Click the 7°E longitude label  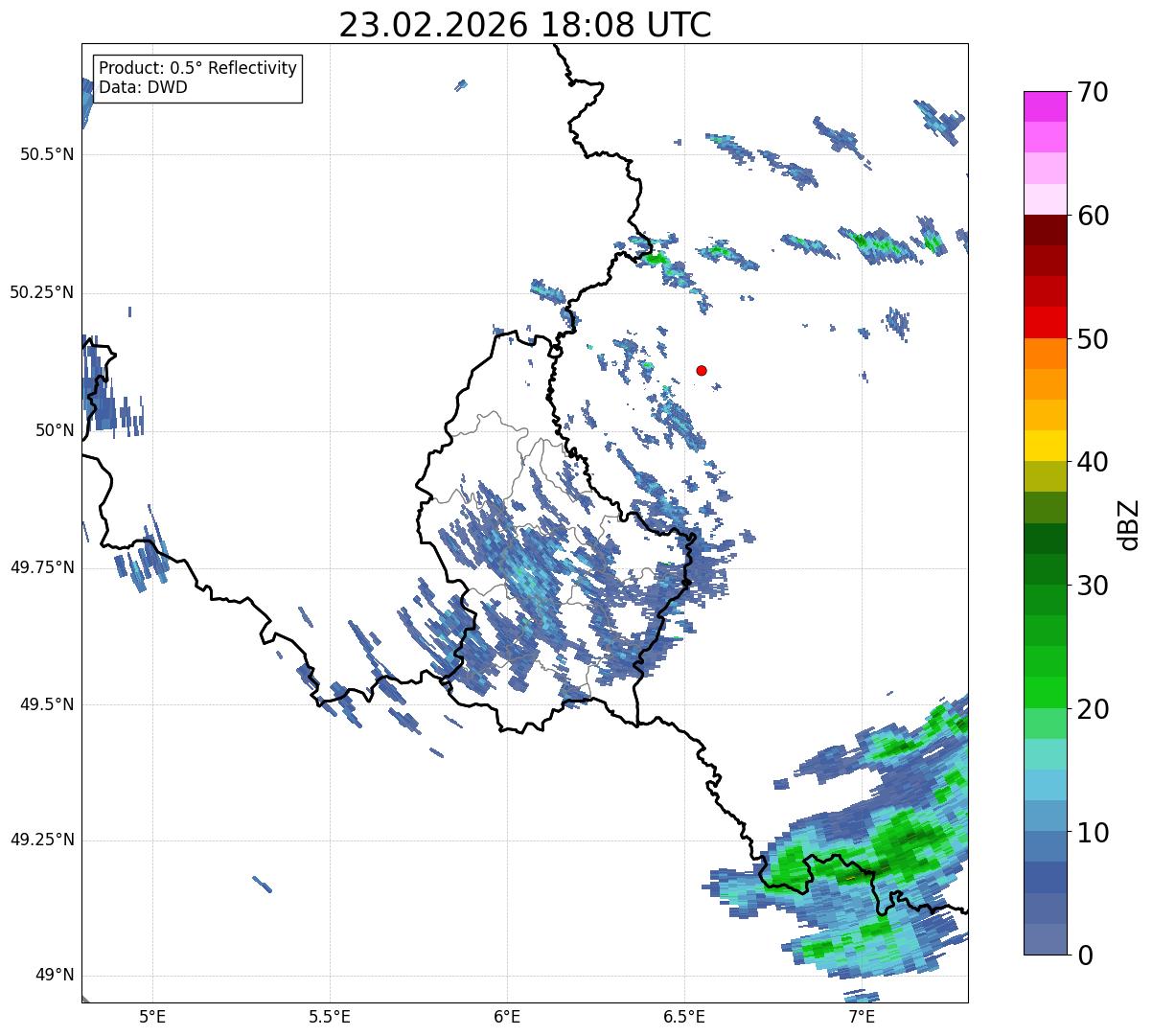tap(863, 1016)
